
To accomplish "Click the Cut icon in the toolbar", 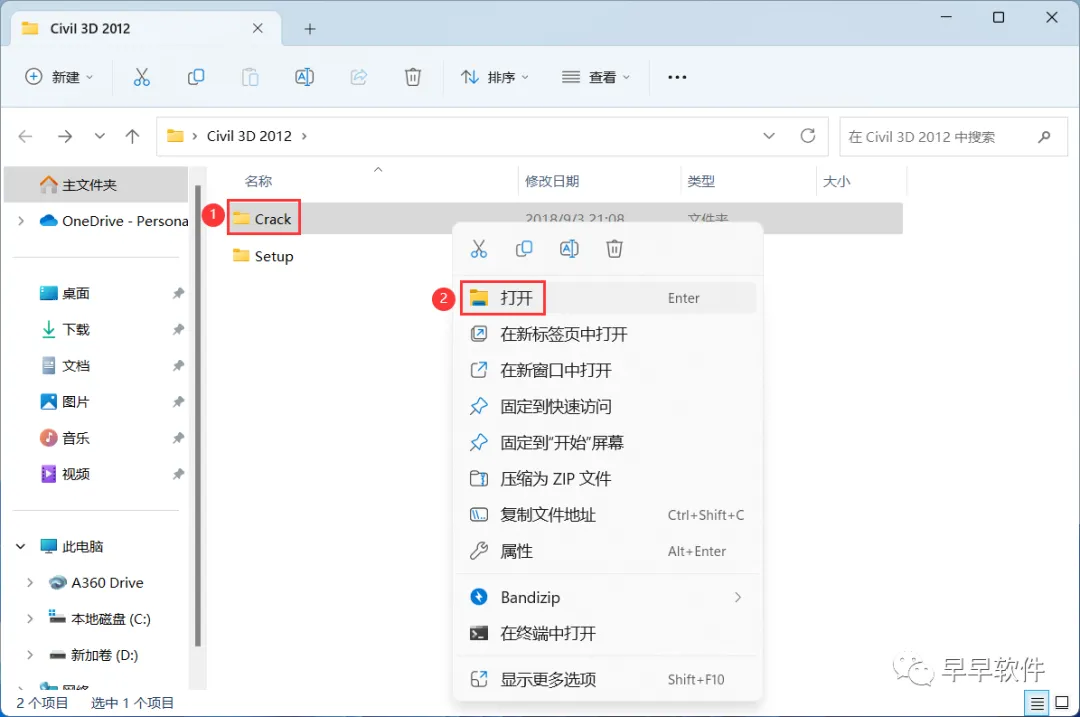I will point(141,77).
